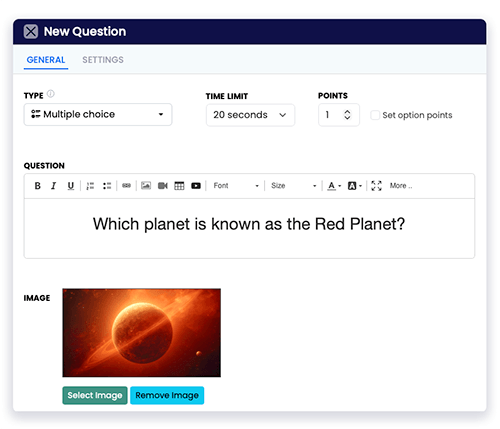This screenshot has height=429, width=500.
Task: Click the Select Image button
Action: (x=95, y=395)
